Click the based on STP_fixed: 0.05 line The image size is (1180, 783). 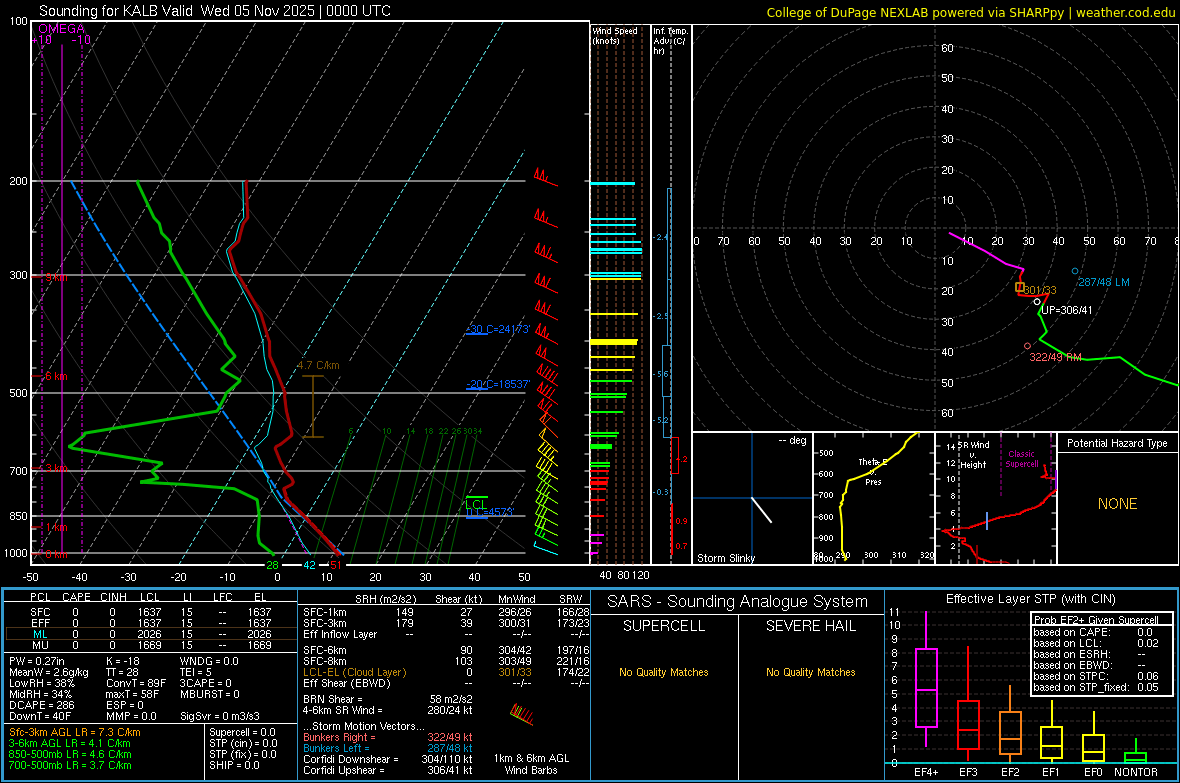coord(1096,687)
